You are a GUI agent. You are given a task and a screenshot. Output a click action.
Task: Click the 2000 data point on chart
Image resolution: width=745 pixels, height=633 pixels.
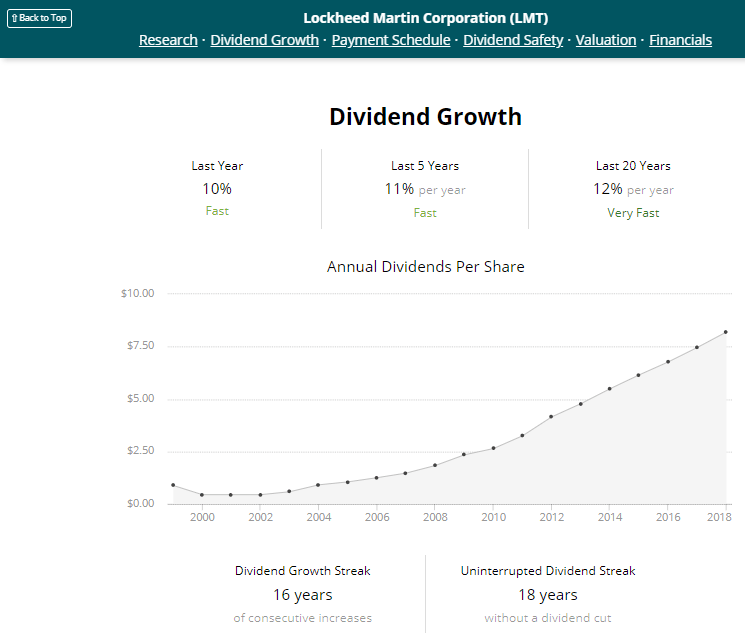click(x=202, y=495)
